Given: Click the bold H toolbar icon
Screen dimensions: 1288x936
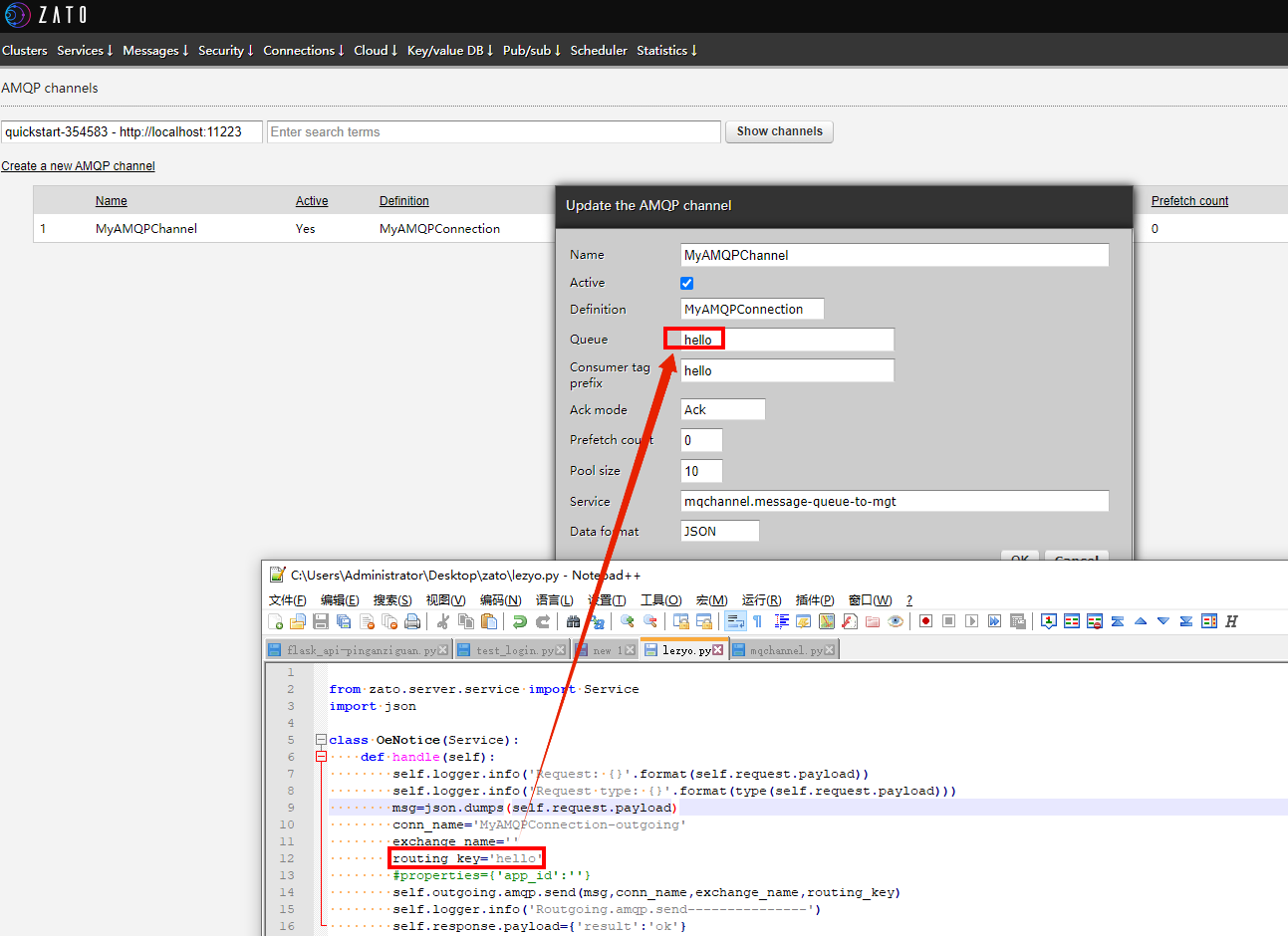Looking at the screenshot, I should point(1231,621).
